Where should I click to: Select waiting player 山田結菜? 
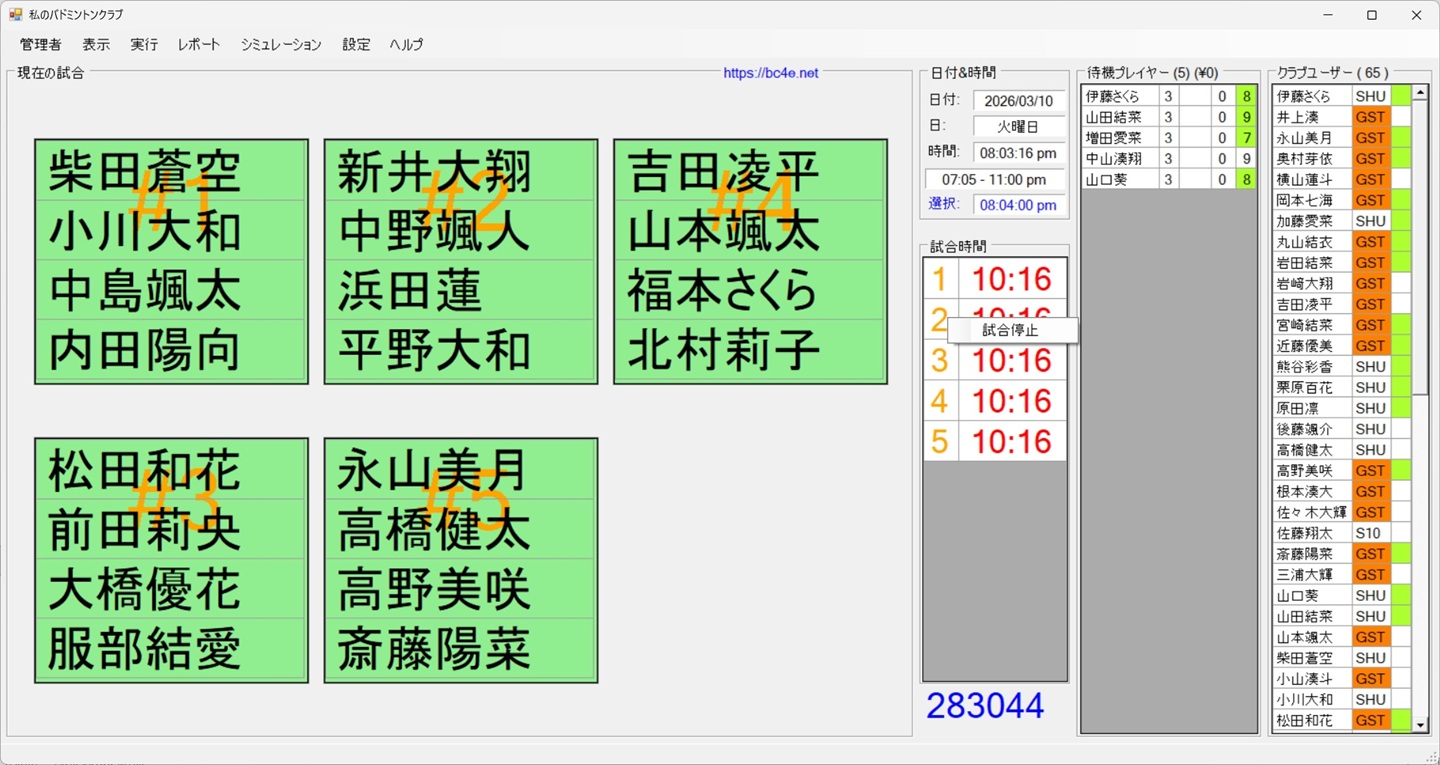point(1121,117)
